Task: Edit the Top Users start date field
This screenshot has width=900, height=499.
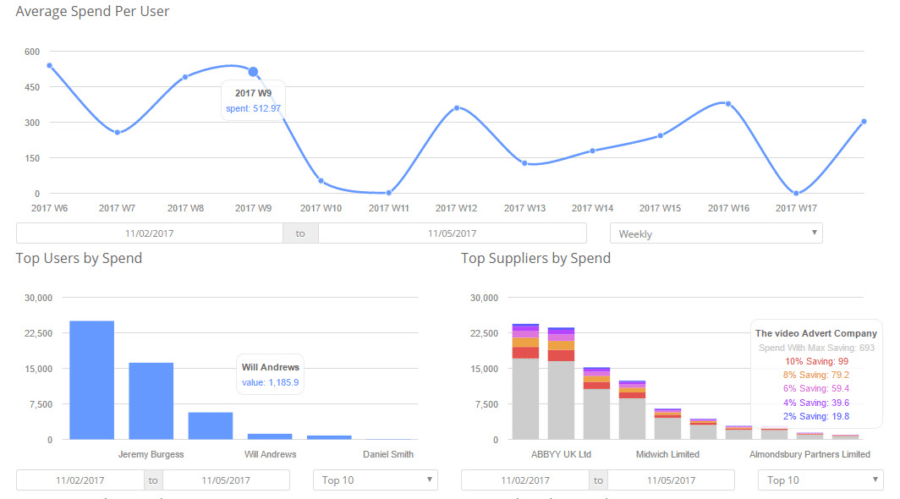Action: click(x=80, y=480)
